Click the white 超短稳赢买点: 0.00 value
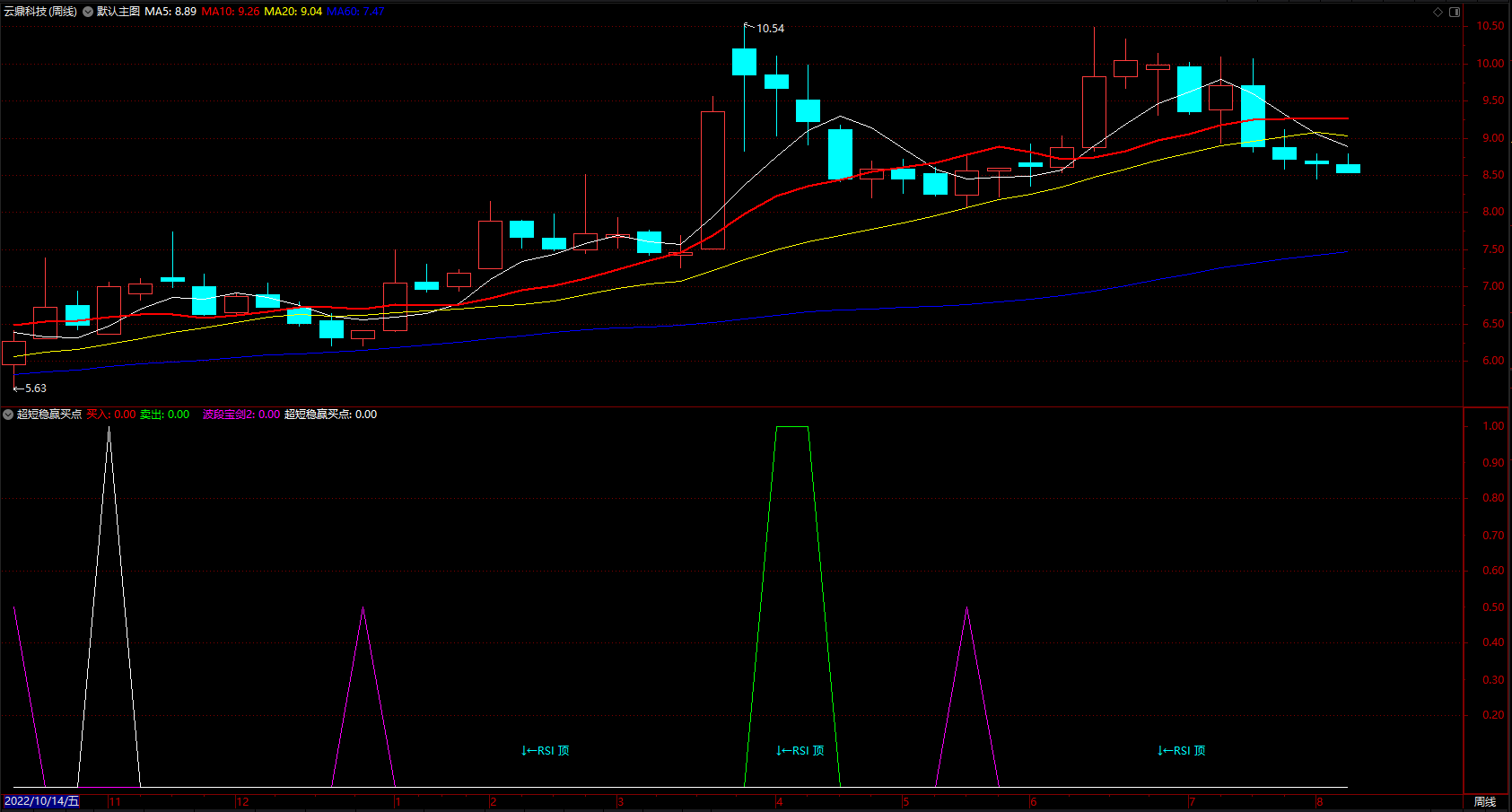Screen dimensions: 1512x812 [x=331, y=415]
